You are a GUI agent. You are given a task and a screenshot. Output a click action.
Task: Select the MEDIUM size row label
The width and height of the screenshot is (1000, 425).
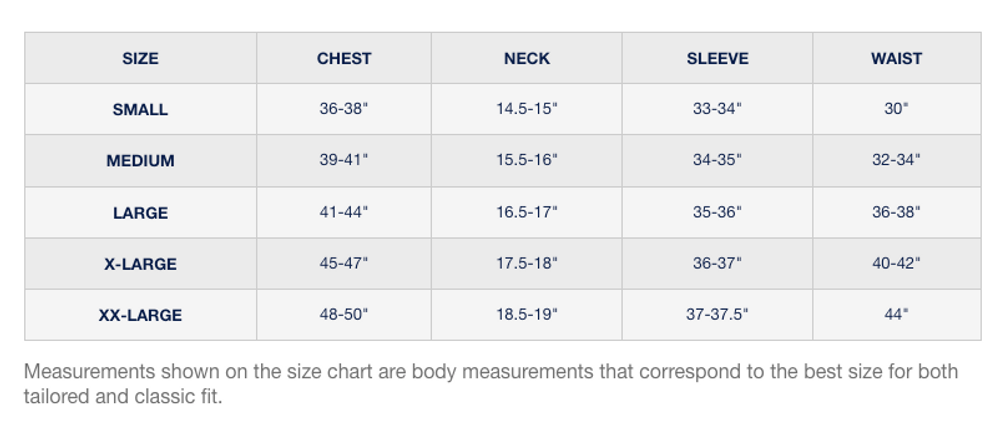click(140, 160)
